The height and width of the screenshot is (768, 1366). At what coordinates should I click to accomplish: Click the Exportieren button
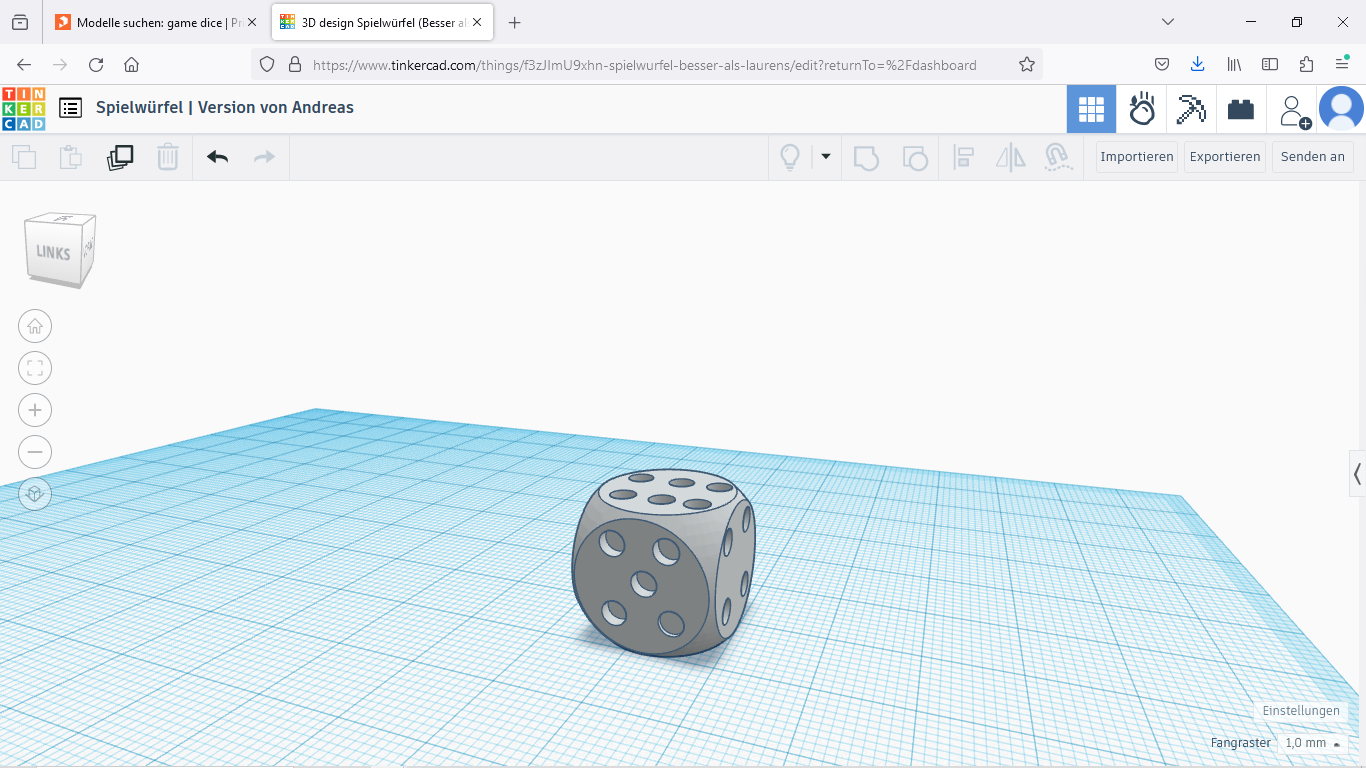(x=1225, y=157)
